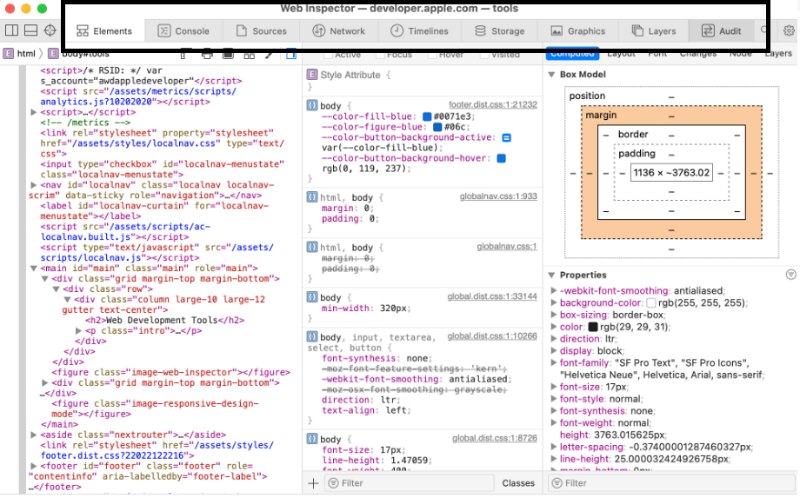Screen dimensions: 800x498
Task: Open the Web Inspector settings gear
Action: pyautogui.click(x=788, y=32)
